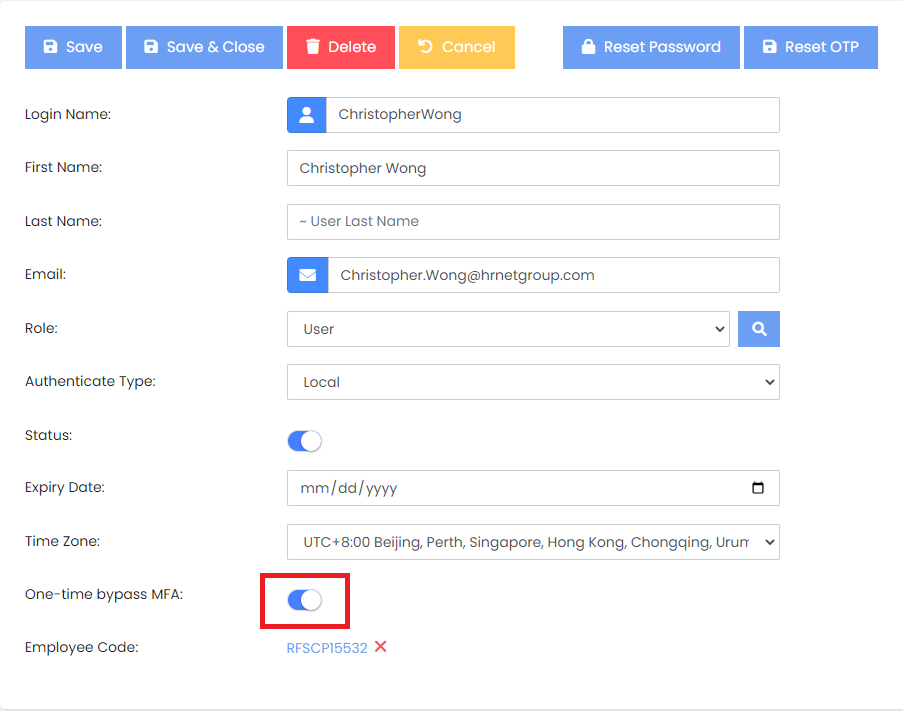This screenshot has width=909, height=711.
Task: Toggle the Status switch
Action: coord(304,441)
